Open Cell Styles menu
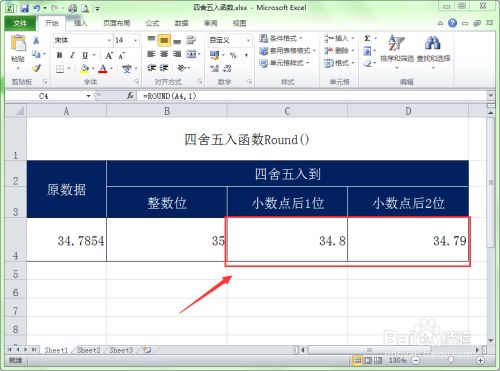 click(284, 63)
